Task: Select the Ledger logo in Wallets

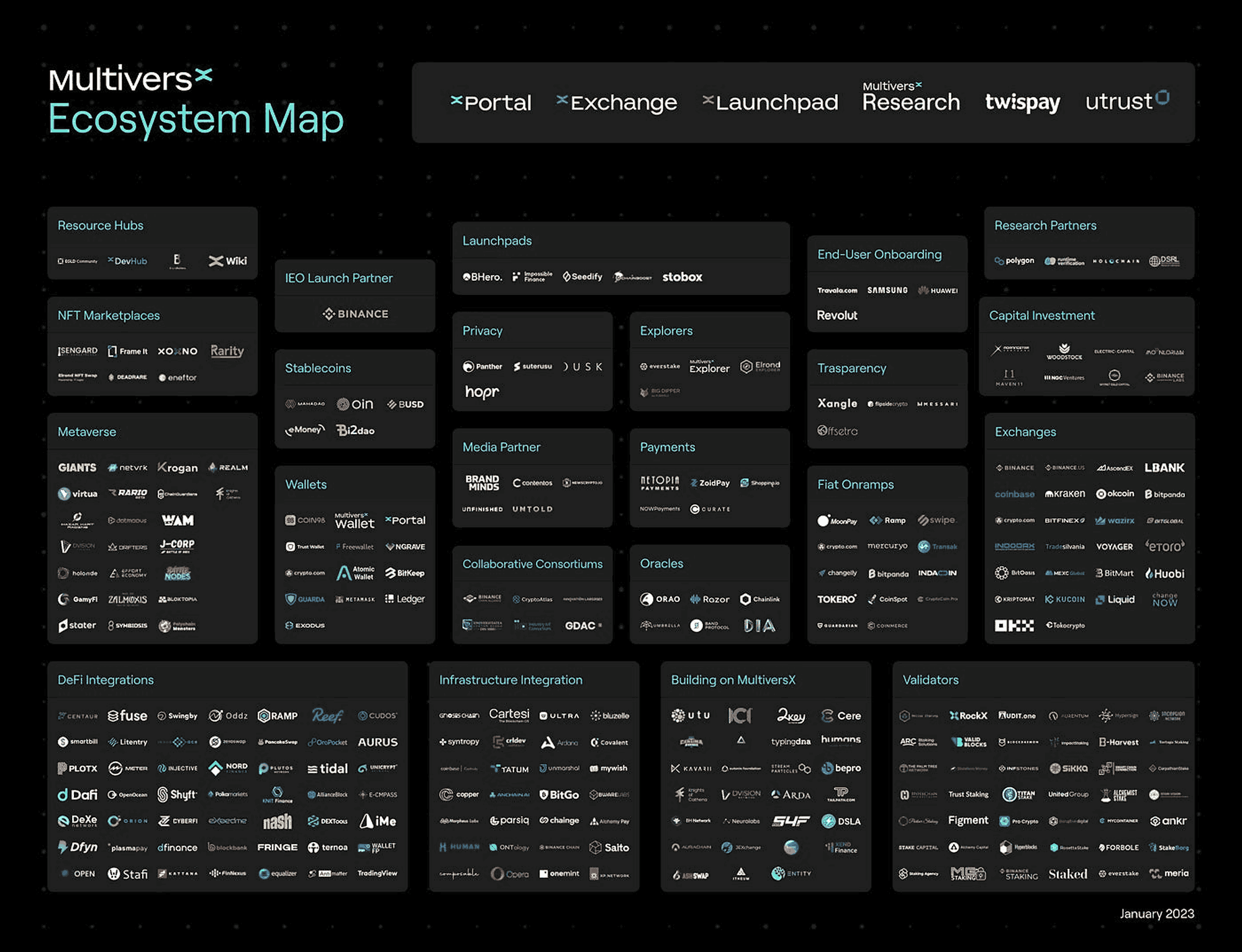Action: 405,599
